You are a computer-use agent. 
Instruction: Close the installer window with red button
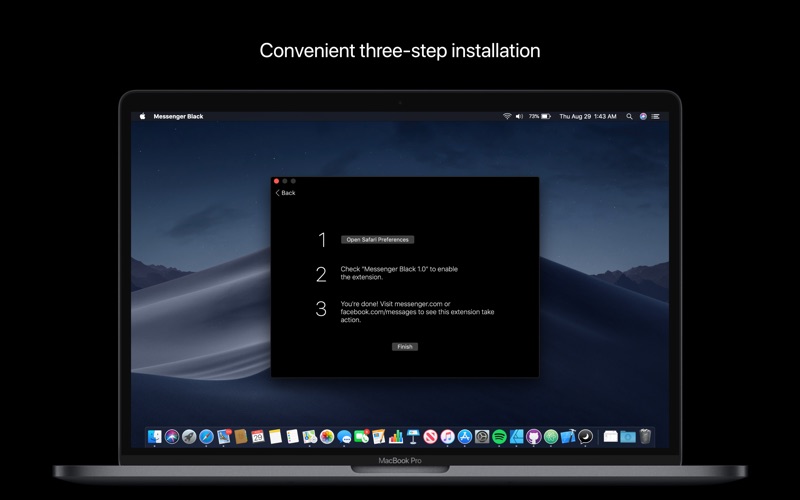[x=277, y=181]
